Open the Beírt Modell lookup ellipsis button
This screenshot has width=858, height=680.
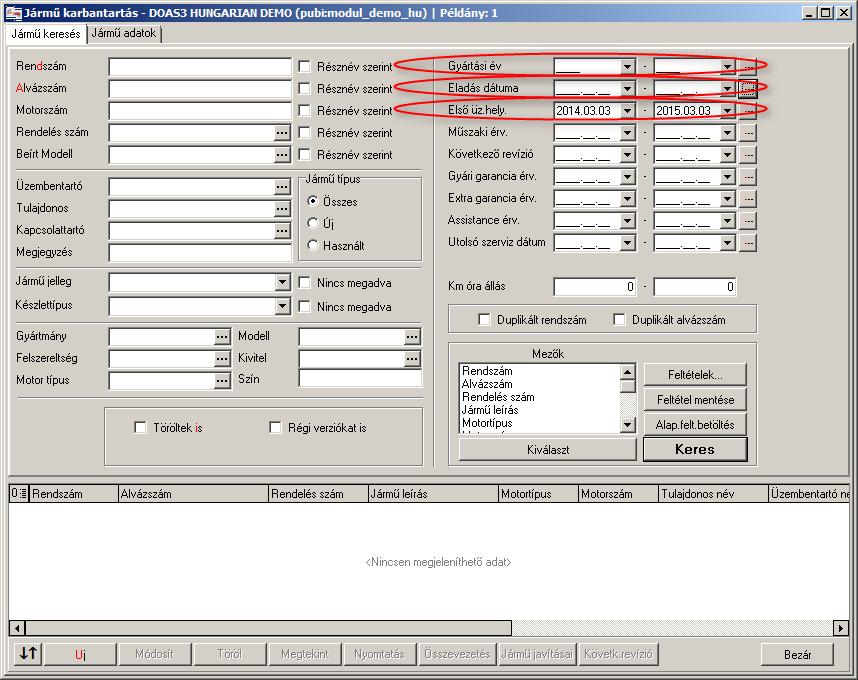coord(282,155)
